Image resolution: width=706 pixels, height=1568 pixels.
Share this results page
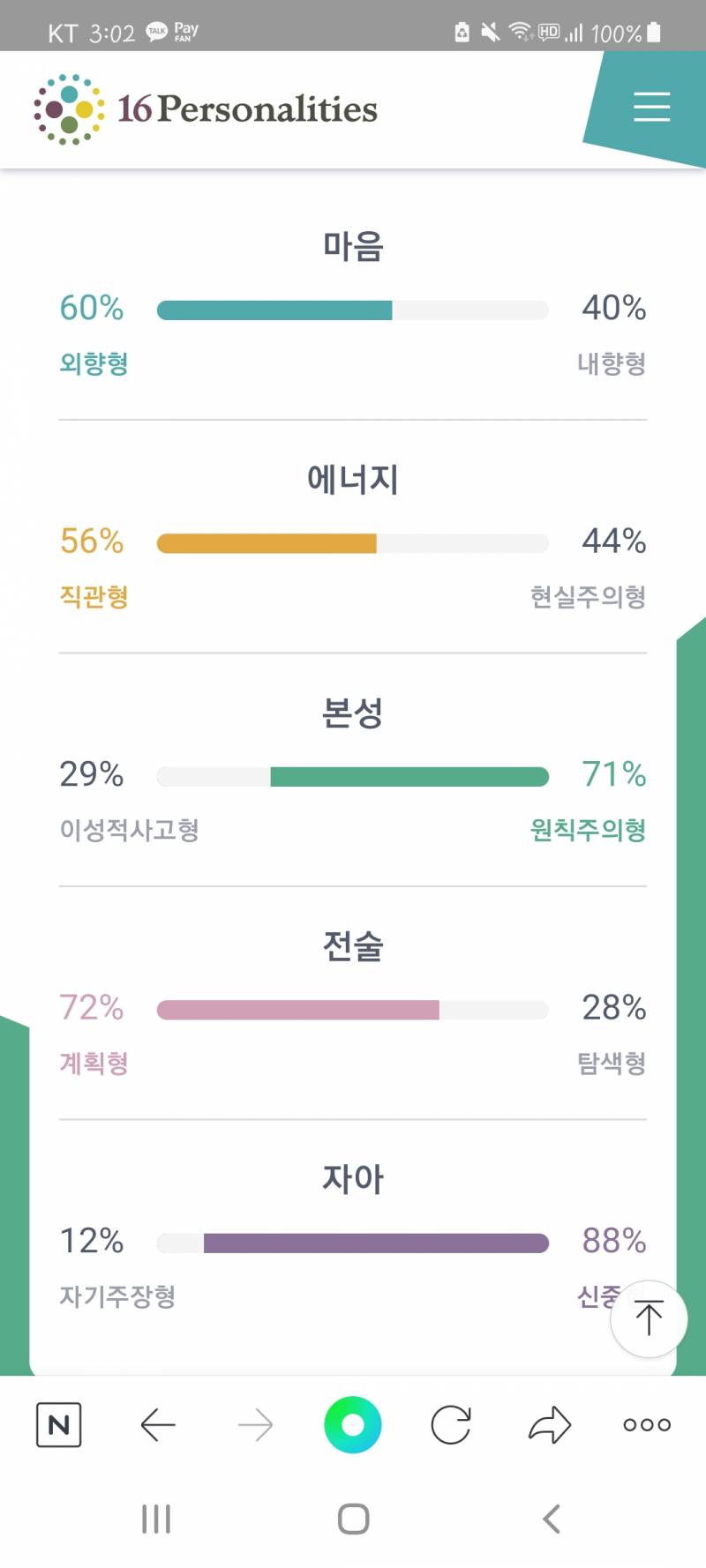click(x=550, y=1425)
